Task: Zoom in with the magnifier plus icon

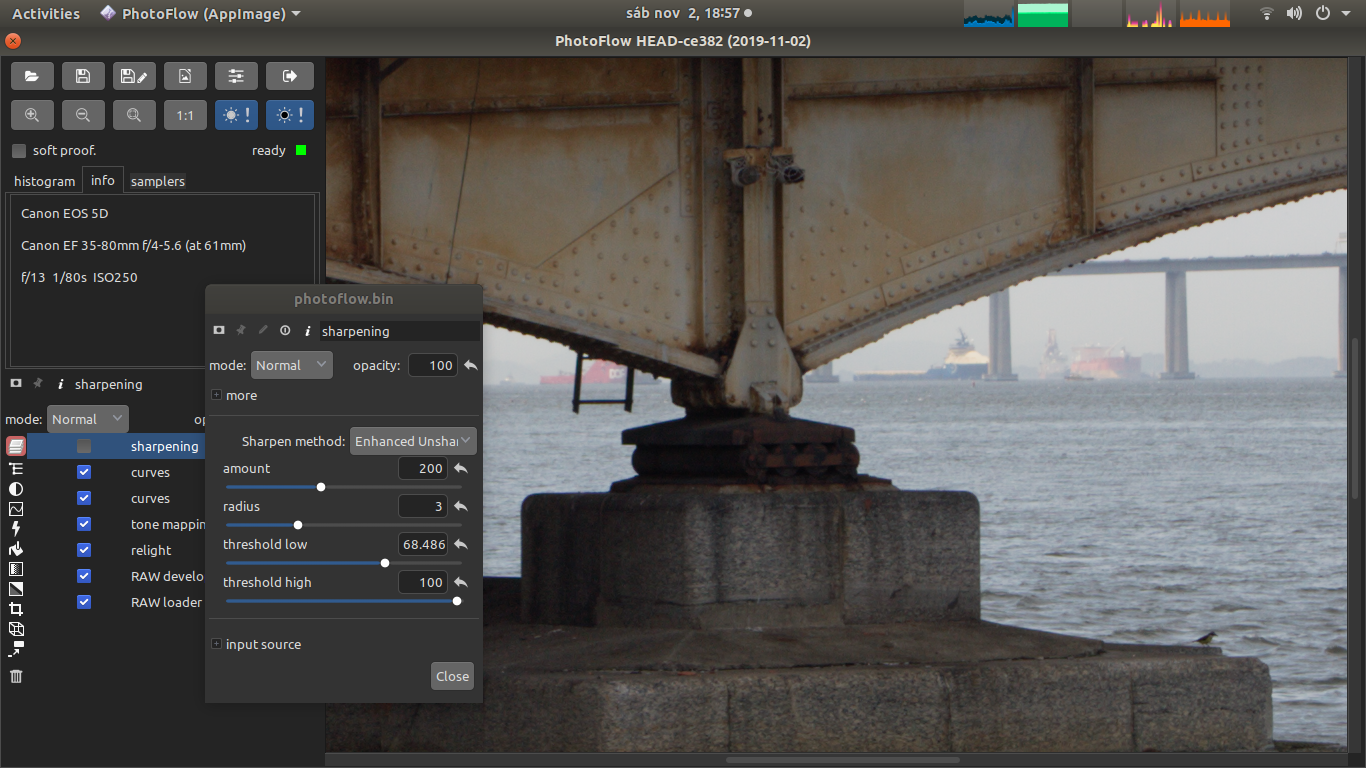Action: coord(32,115)
